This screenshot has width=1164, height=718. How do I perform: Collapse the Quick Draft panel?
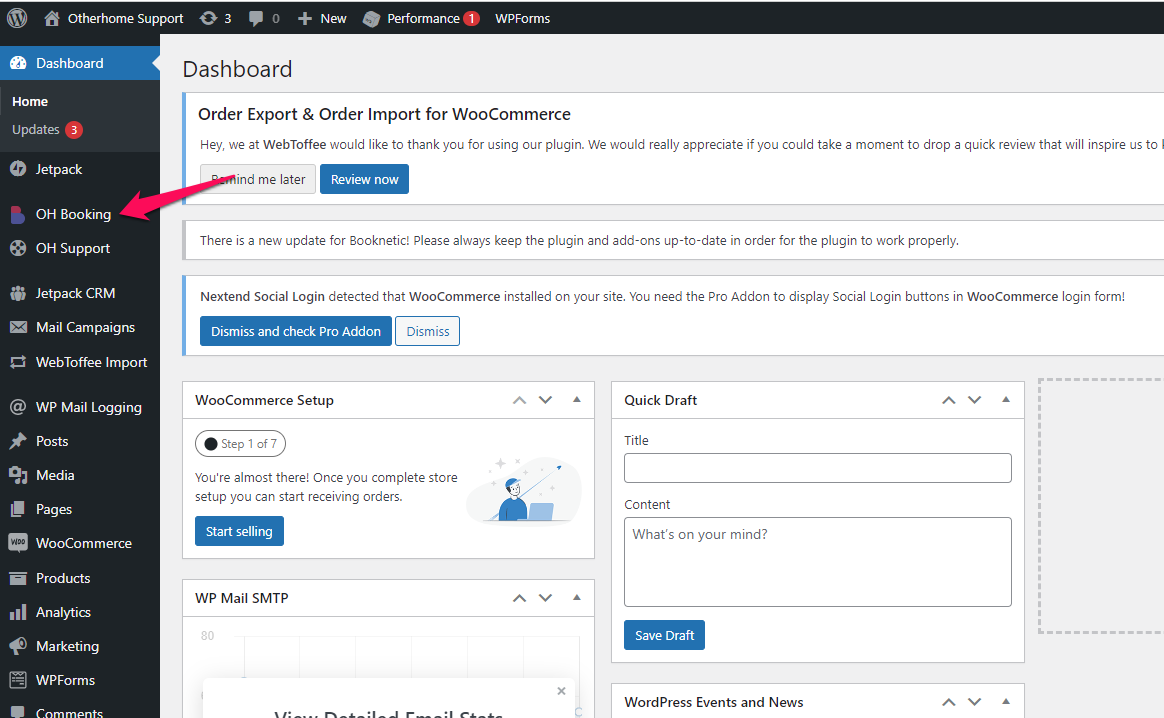[1006, 399]
